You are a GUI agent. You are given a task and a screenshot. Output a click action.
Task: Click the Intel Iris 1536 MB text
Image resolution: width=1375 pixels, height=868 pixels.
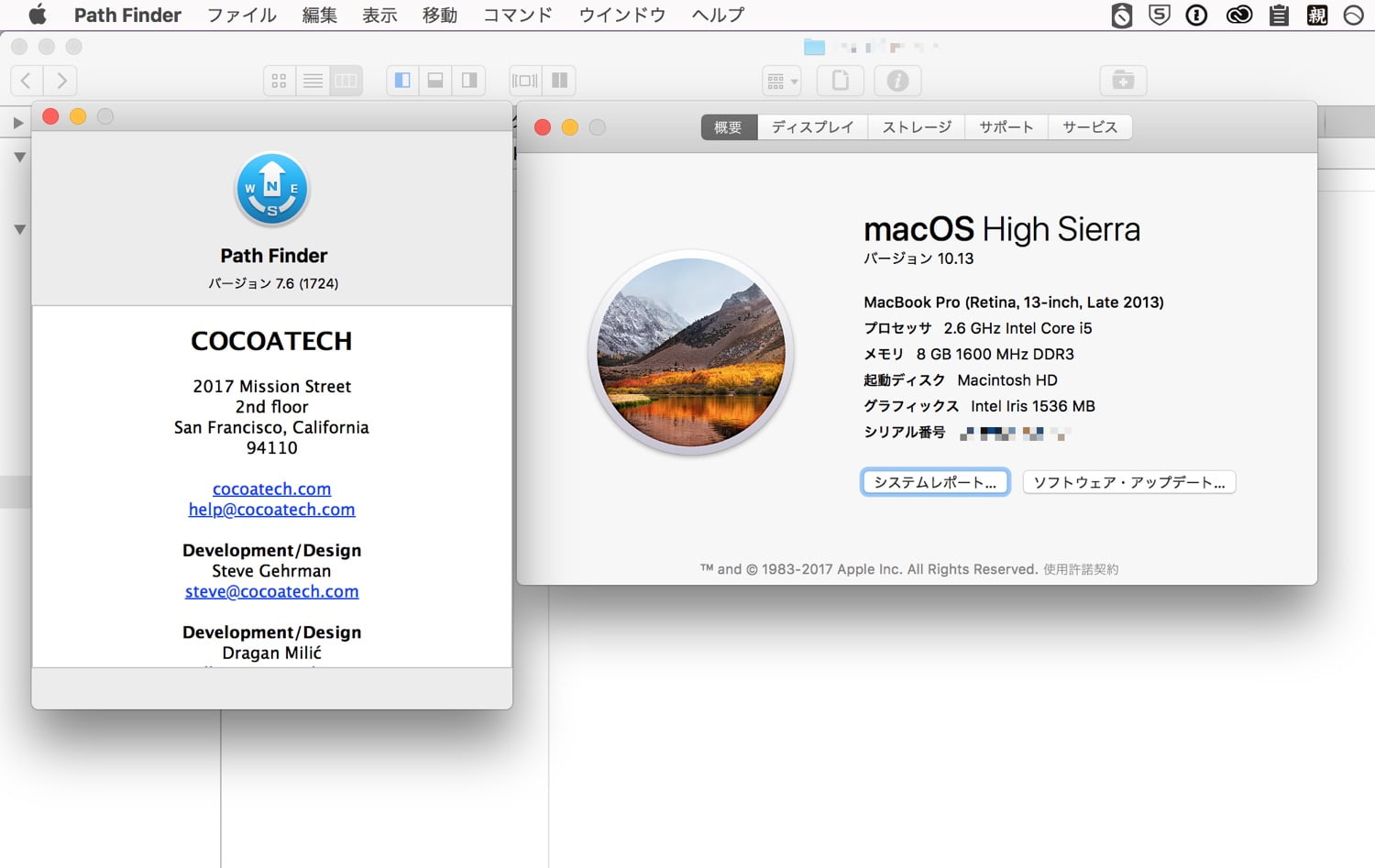[x=1033, y=406]
